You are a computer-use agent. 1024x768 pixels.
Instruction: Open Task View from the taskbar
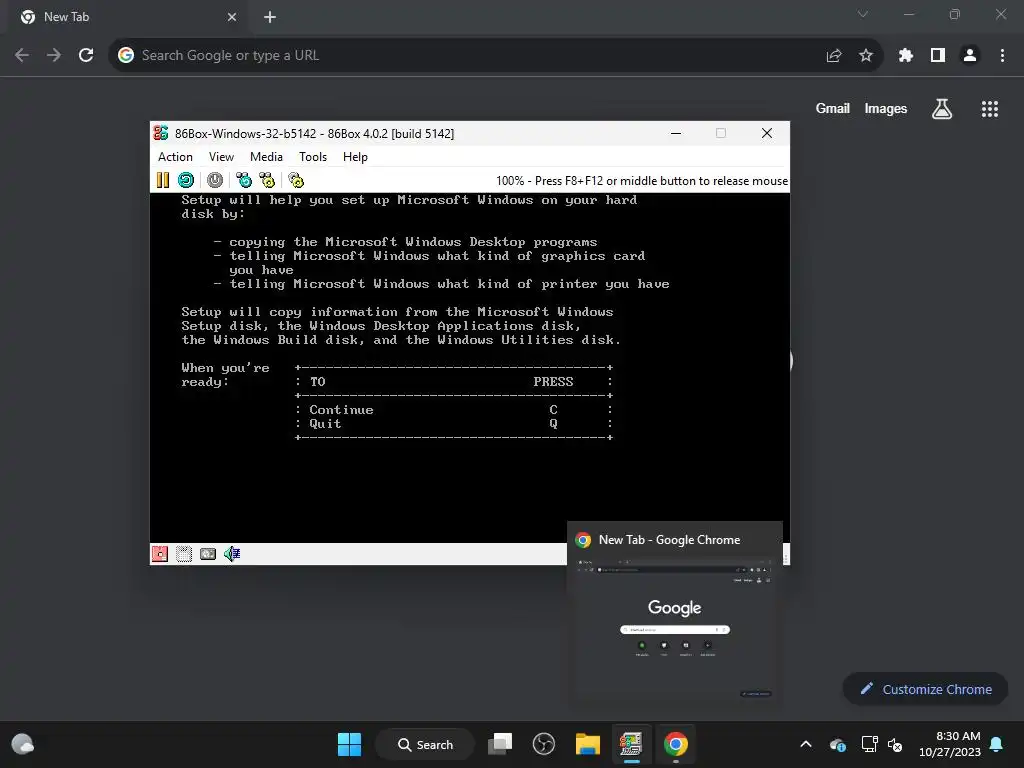tap(500, 744)
